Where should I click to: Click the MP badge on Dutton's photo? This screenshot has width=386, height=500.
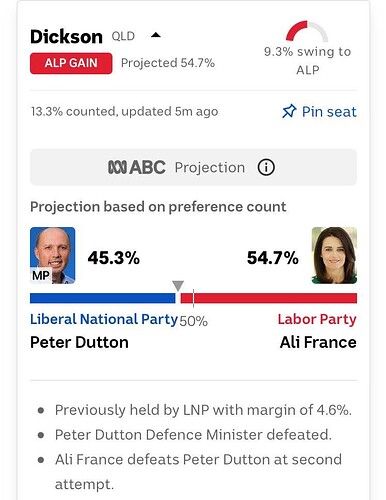click(41, 275)
